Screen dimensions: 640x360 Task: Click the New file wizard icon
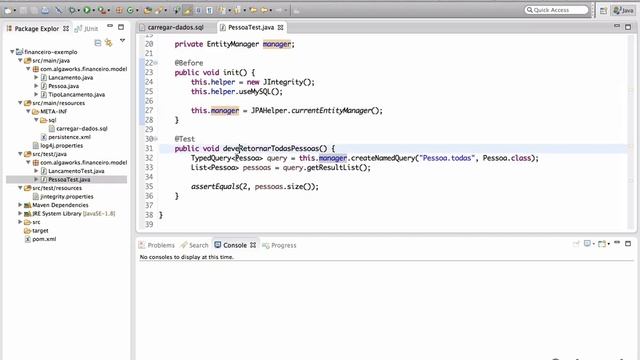pos(8,10)
